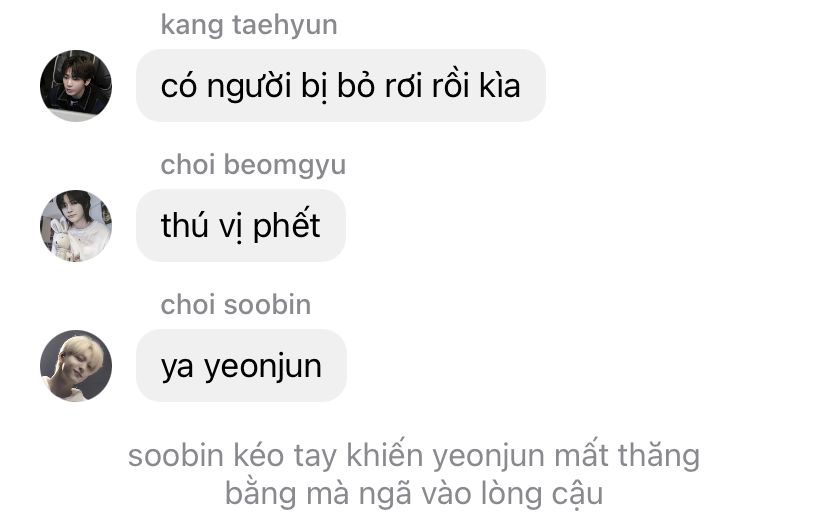The width and height of the screenshot is (828, 525).
Task: Click the word "soobin" in the gray narration
Action: coord(176,455)
